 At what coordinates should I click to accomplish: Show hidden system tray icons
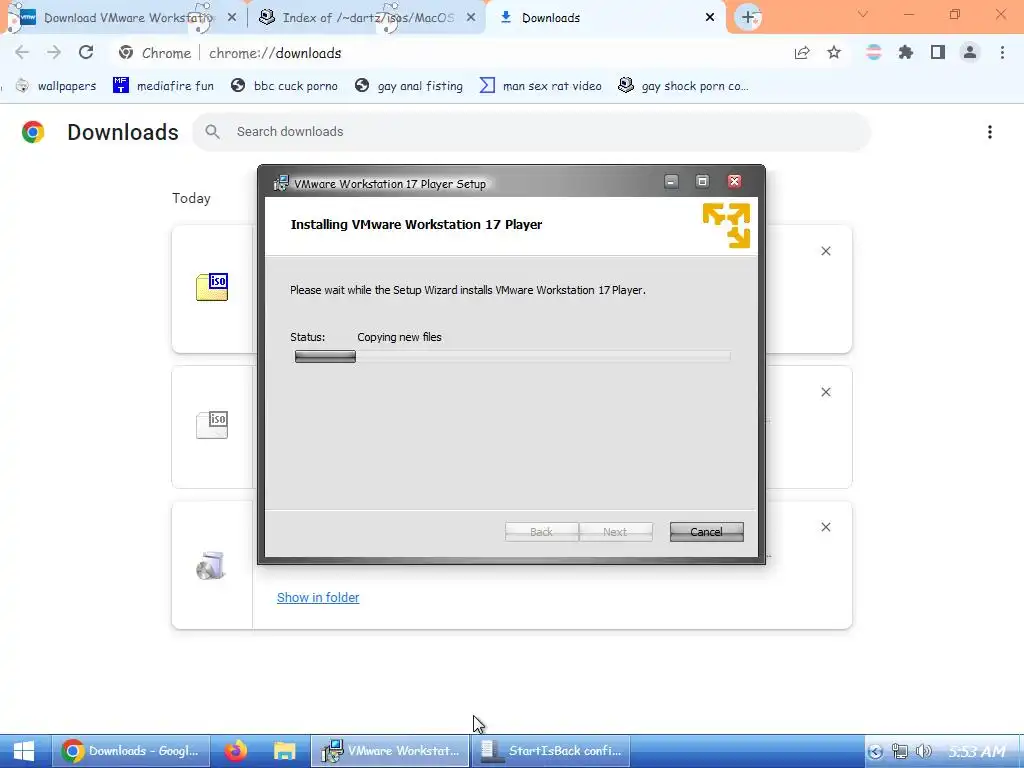[876, 752]
